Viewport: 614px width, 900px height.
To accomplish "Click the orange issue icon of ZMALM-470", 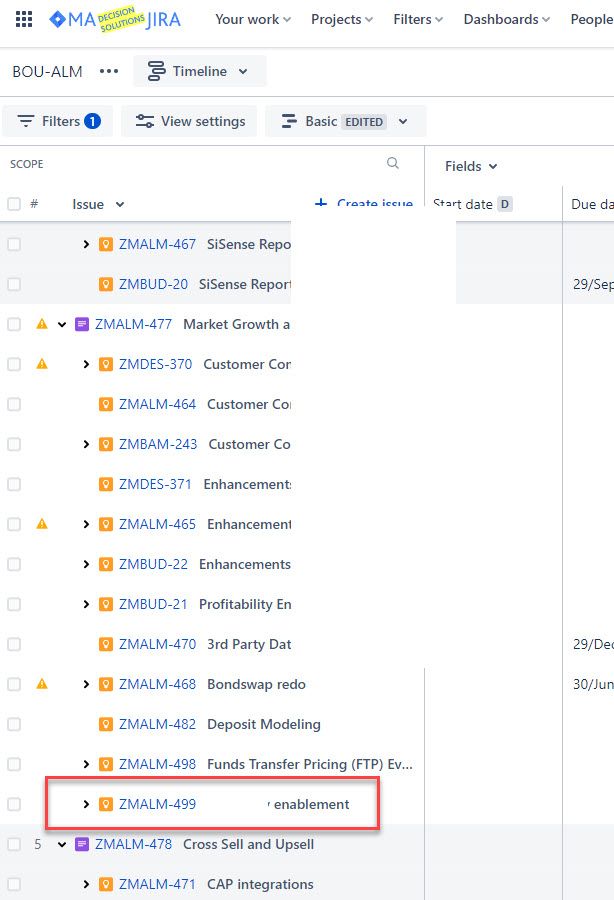I will [106, 644].
